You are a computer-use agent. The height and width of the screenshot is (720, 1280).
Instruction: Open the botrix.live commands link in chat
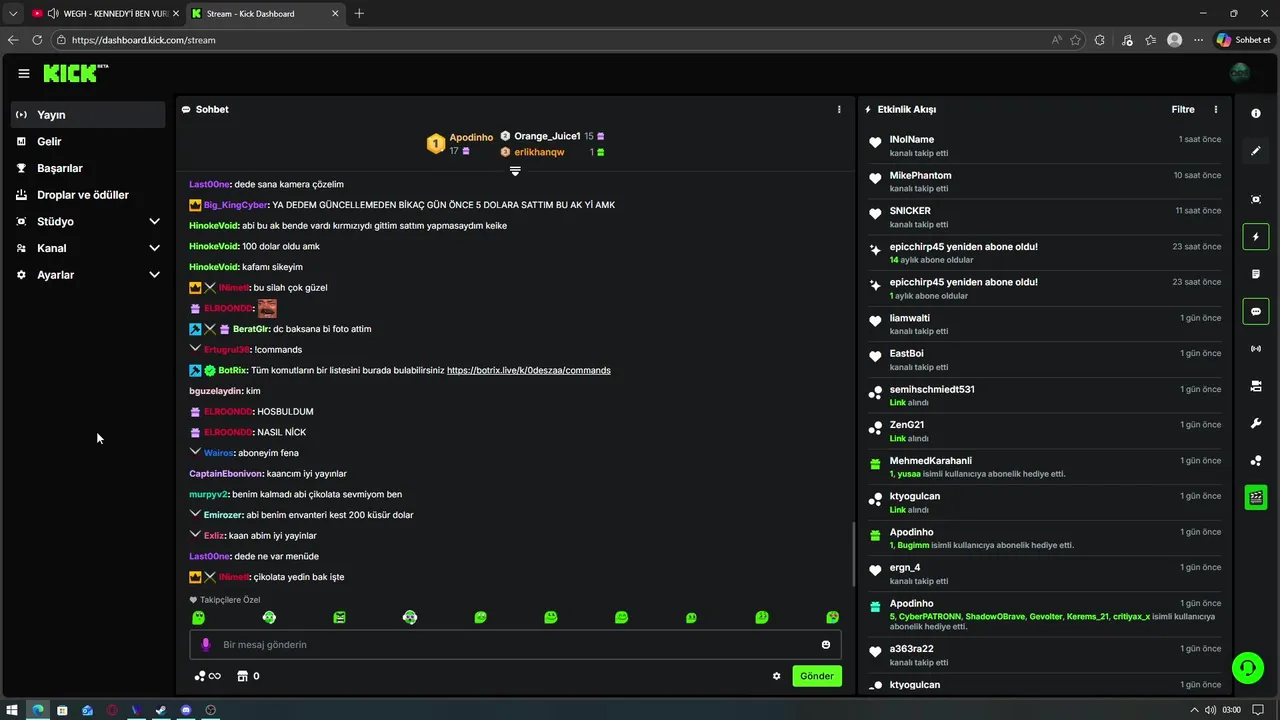click(x=528, y=370)
